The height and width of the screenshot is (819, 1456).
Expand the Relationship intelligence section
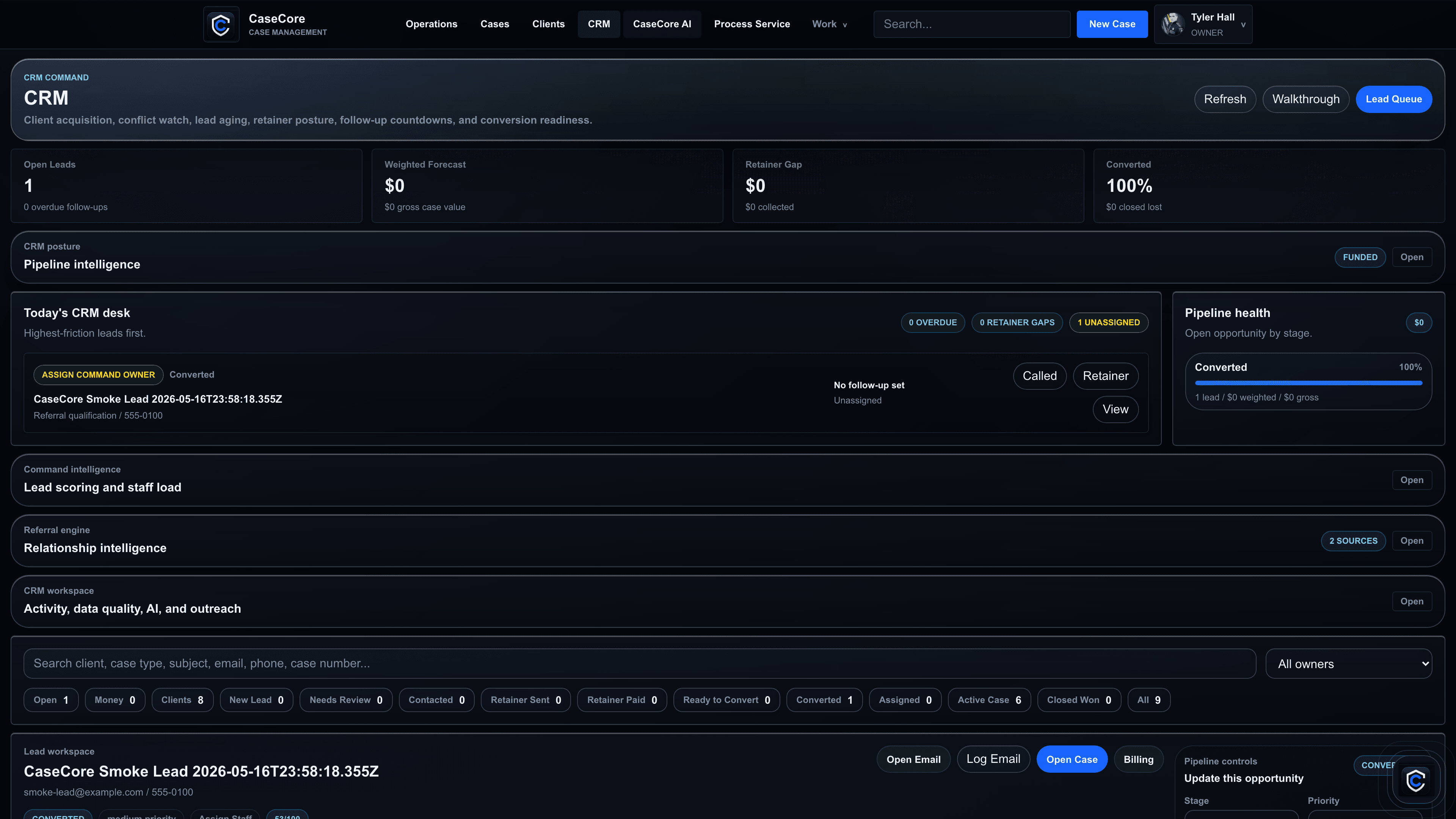click(1411, 541)
